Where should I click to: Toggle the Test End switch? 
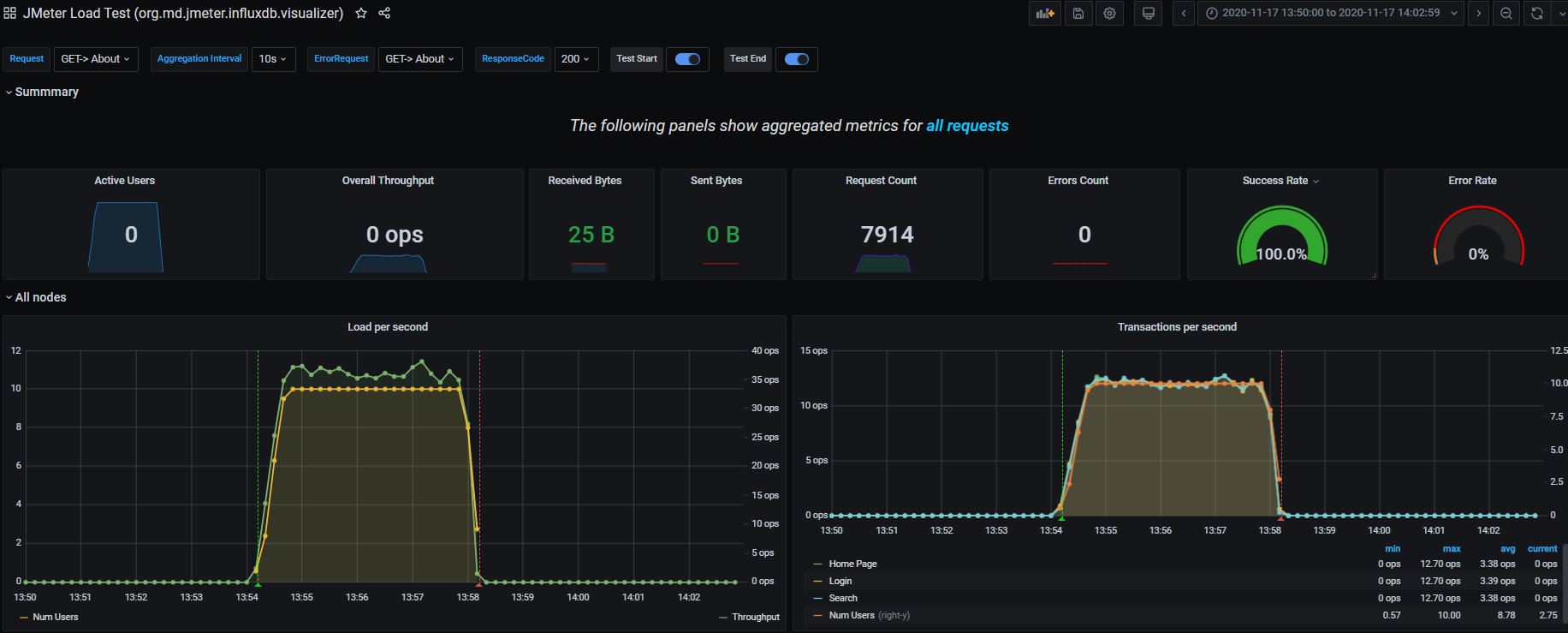(797, 59)
